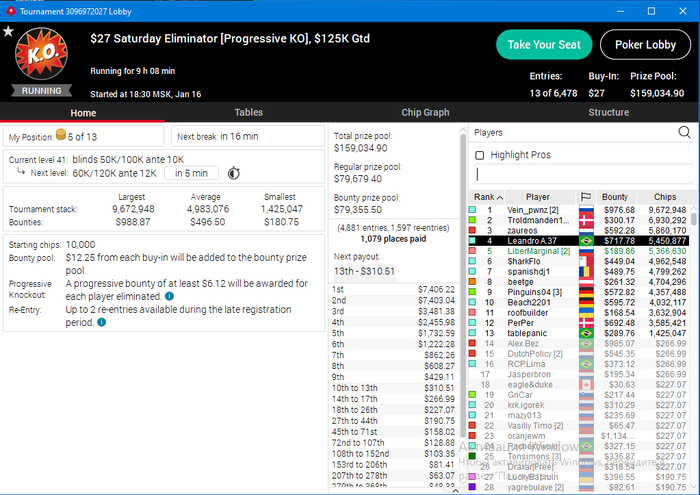The width and height of the screenshot is (700, 495).
Task: Switch to the Home tab
Action: point(83,113)
